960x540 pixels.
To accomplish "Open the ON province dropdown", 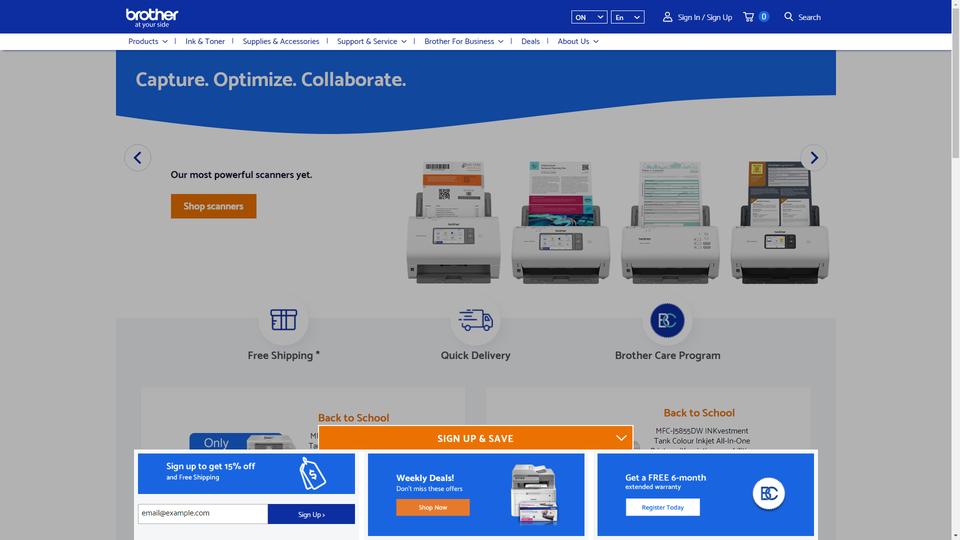I will [x=589, y=17].
